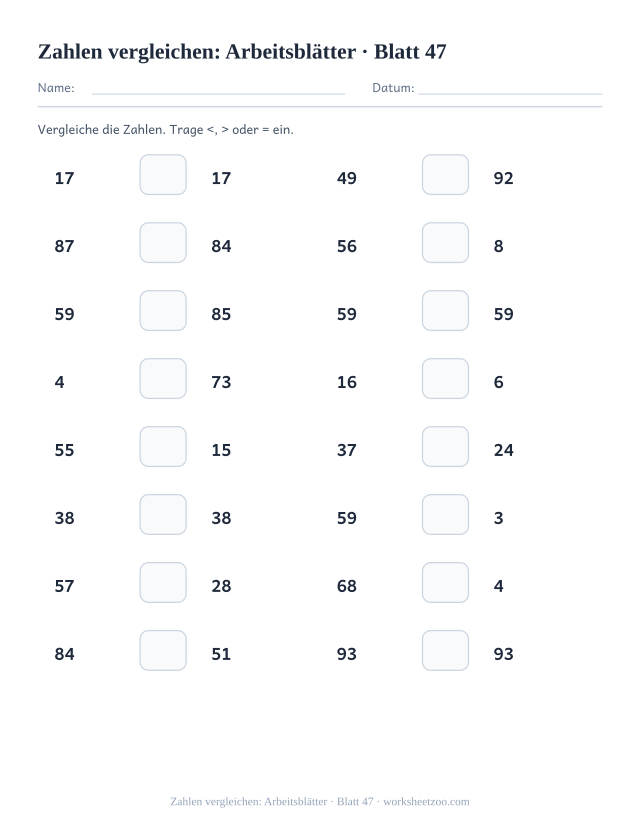
Task: Click the worksheetzoo.com footer text
Action: (426, 802)
